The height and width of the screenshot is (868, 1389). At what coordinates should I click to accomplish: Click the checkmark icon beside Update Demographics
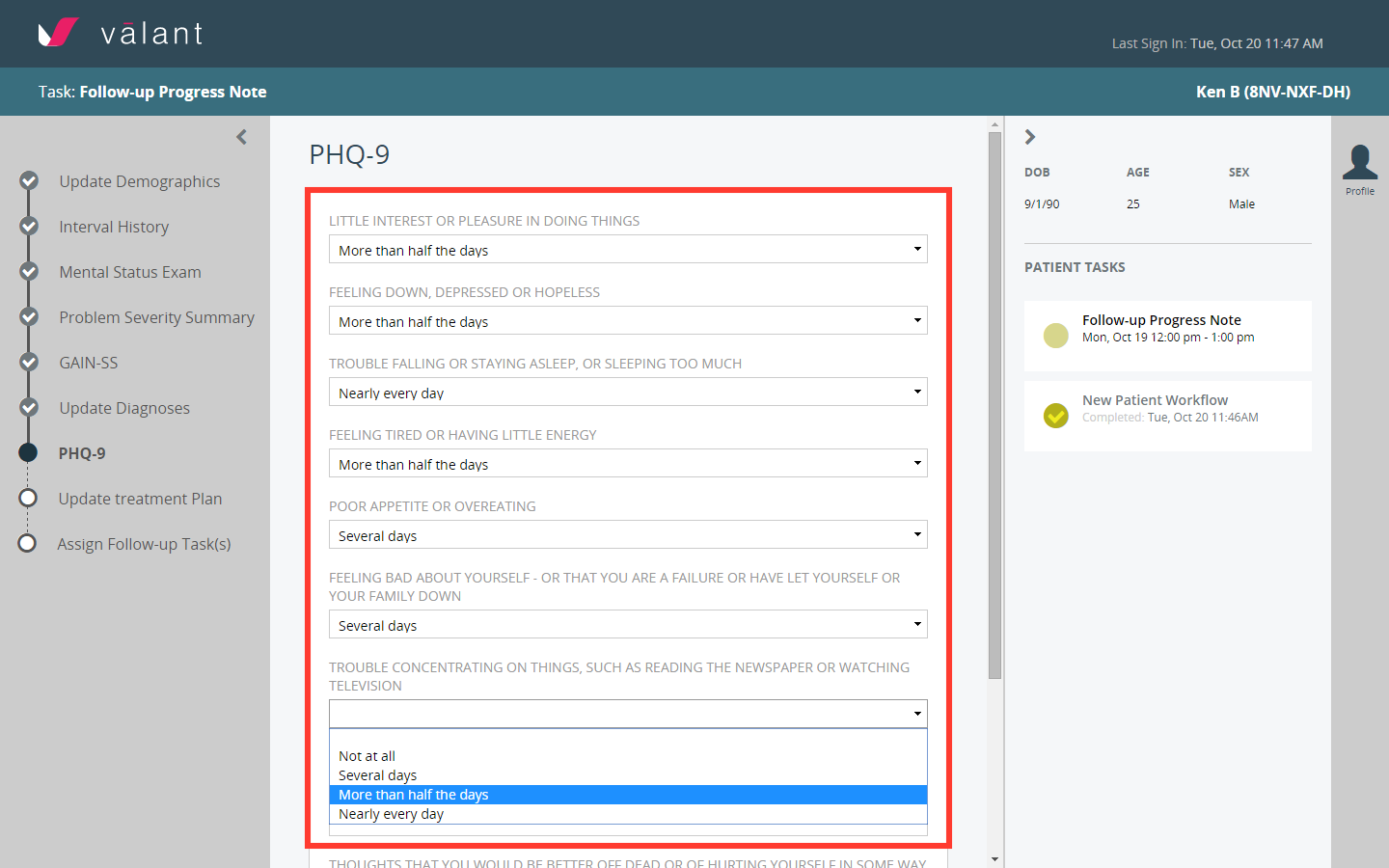click(29, 180)
